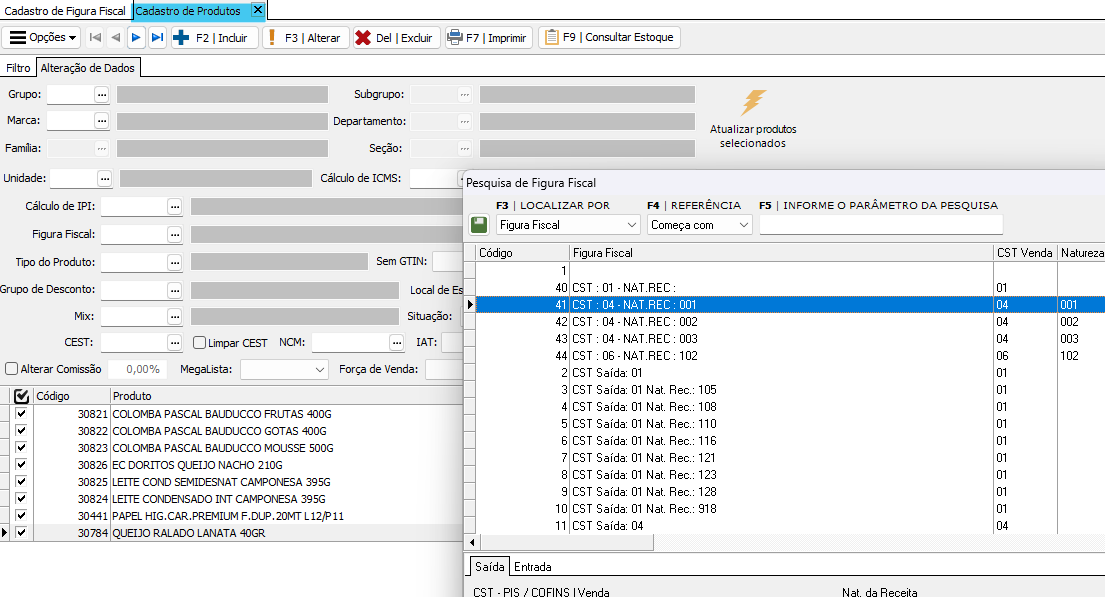Open the Marca lookup ellipsis button

click(x=101, y=120)
